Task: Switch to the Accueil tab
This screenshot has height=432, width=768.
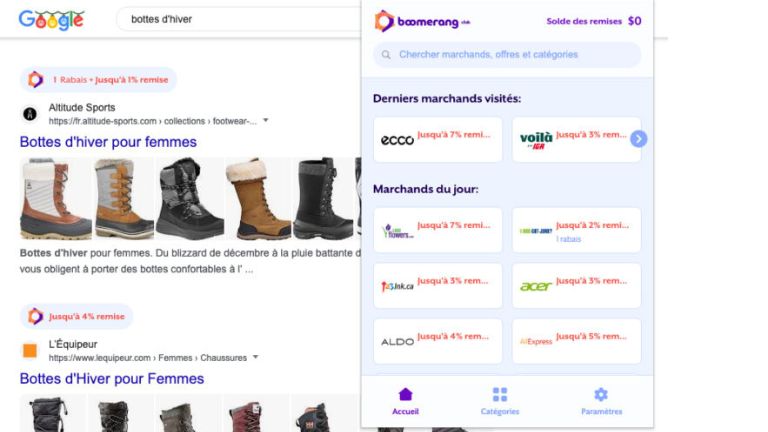Action: (x=405, y=401)
